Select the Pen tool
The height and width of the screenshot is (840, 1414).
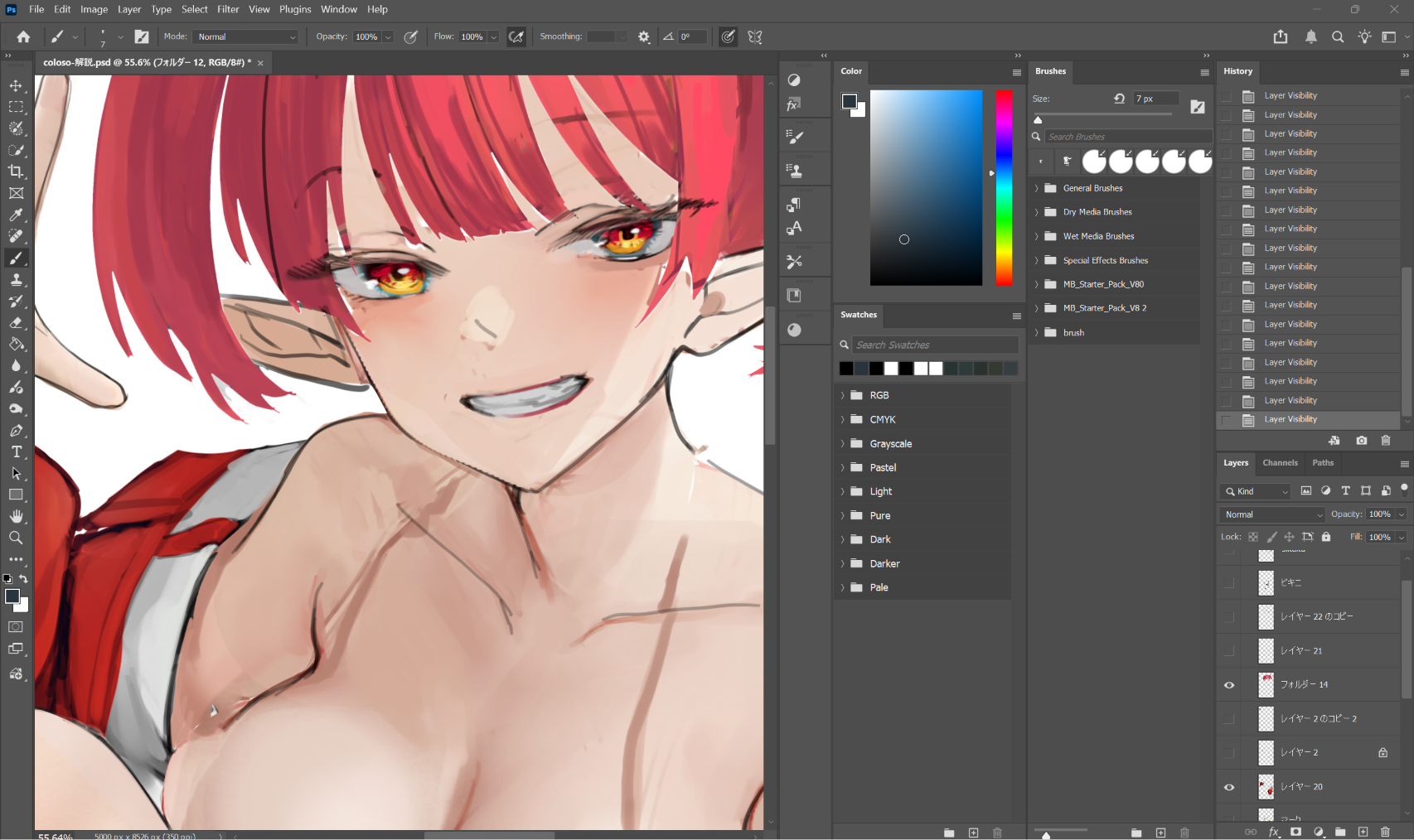point(16,431)
